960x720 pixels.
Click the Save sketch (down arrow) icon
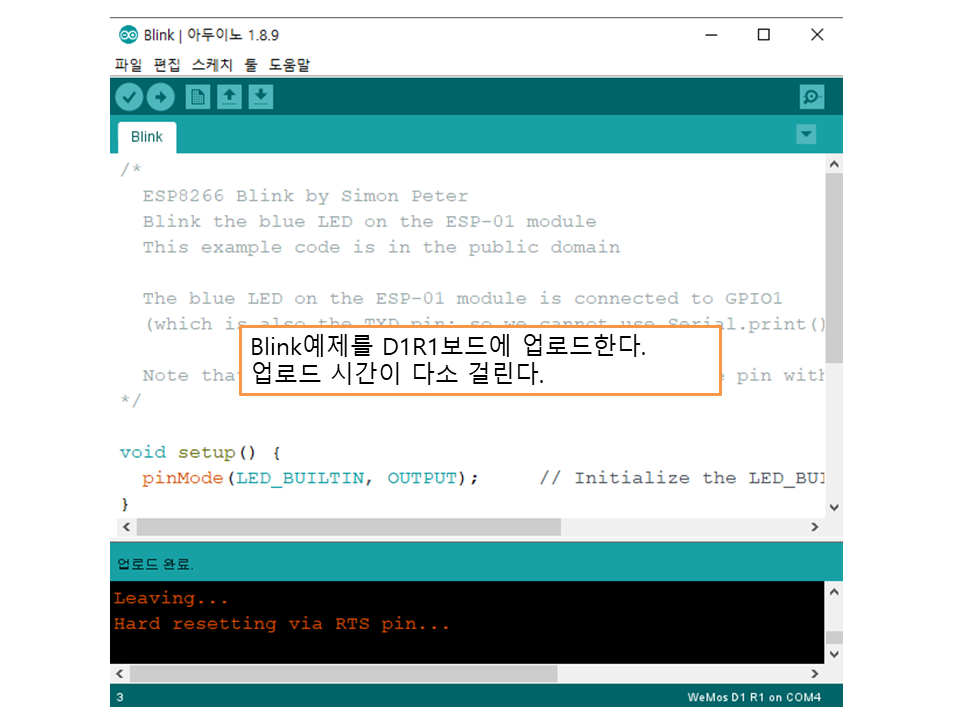click(x=261, y=97)
